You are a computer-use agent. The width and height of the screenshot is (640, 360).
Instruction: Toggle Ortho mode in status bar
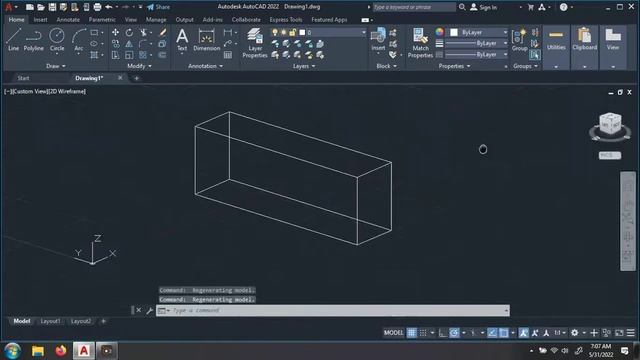click(x=442, y=333)
